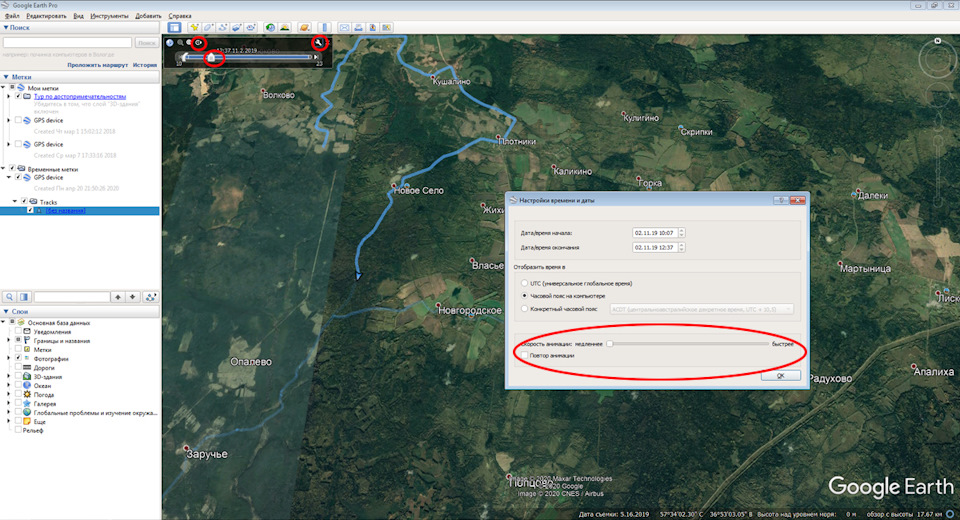Click the compass north-up control on map

coord(937,41)
